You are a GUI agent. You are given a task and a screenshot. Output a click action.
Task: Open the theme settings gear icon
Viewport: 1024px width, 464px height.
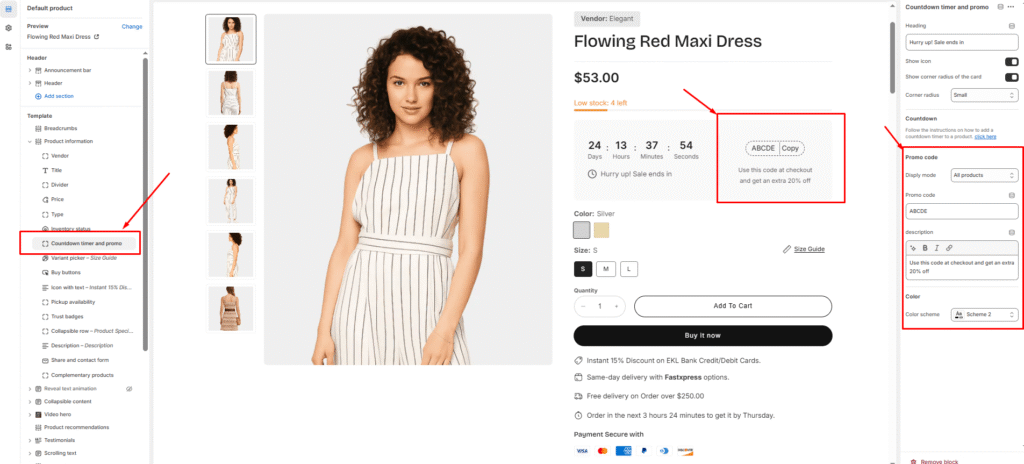[x=9, y=27]
